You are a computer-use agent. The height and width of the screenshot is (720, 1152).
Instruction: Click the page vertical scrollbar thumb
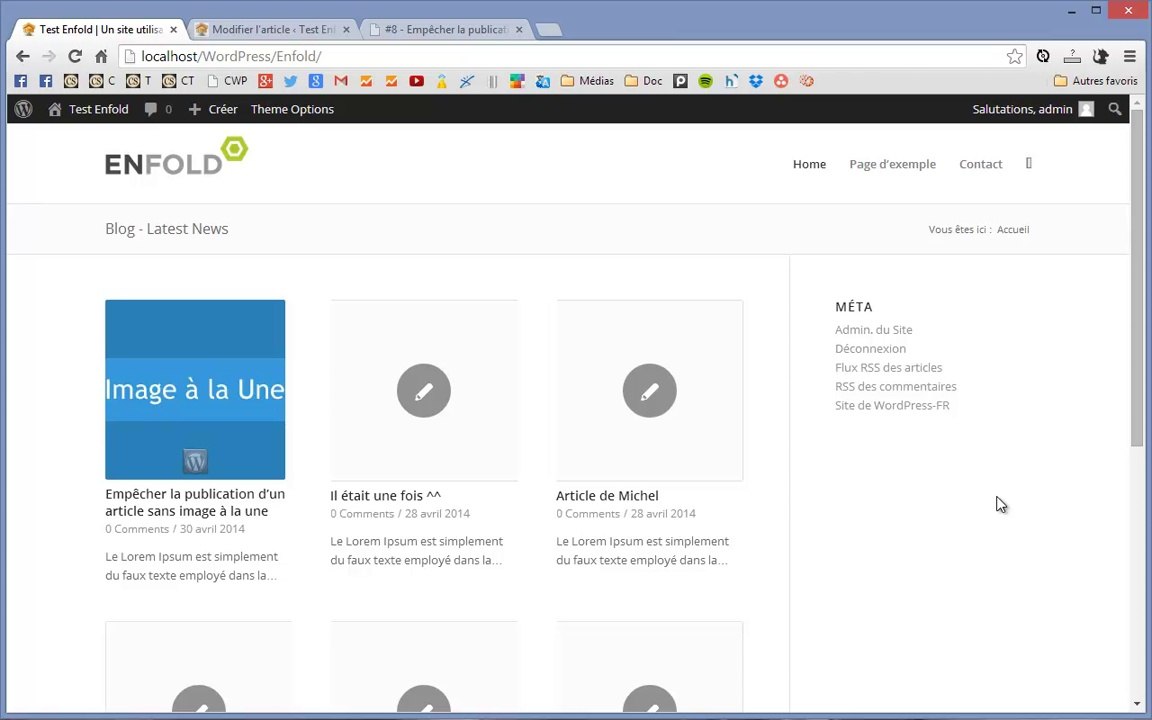pos(1137,277)
